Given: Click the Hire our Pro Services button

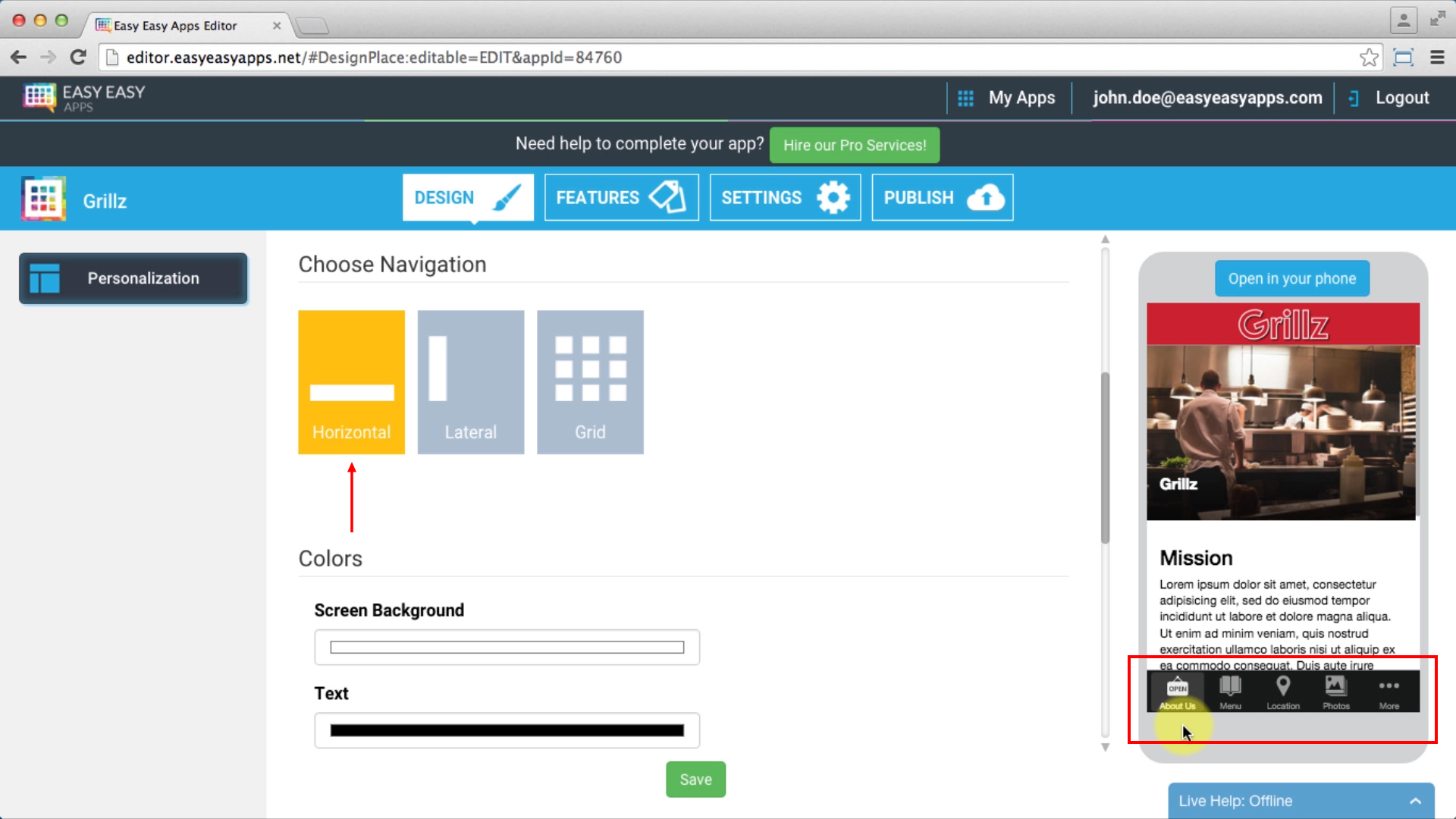Looking at the screenshot, I should [855, 145].
